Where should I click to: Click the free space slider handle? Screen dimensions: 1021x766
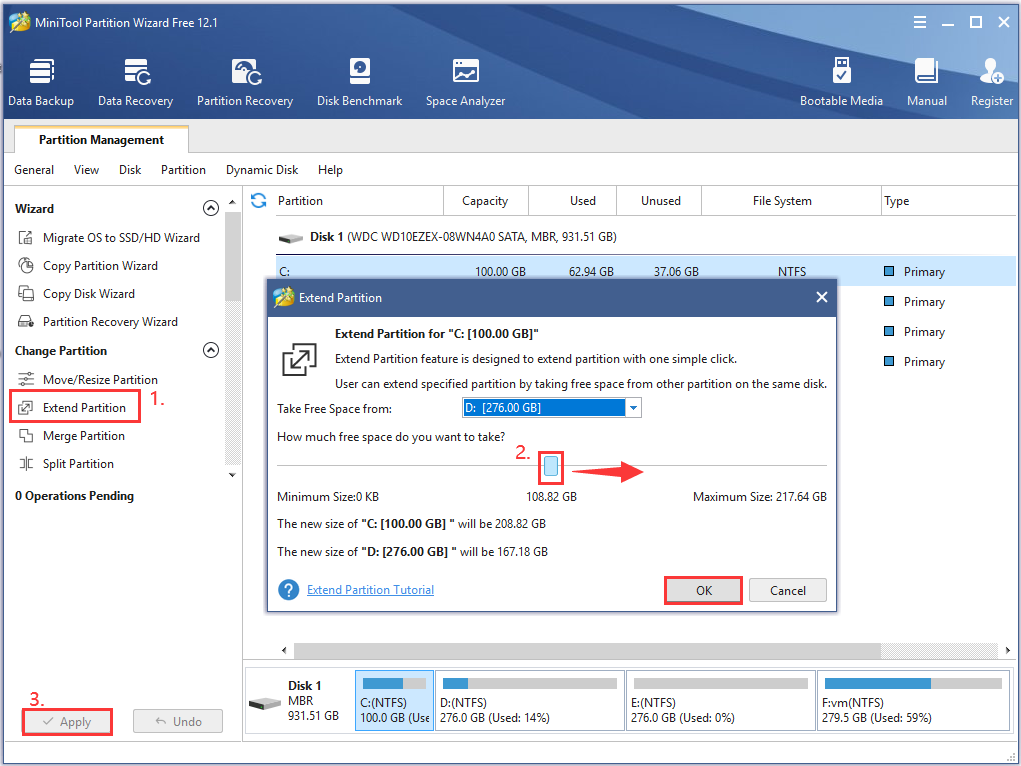551,466
